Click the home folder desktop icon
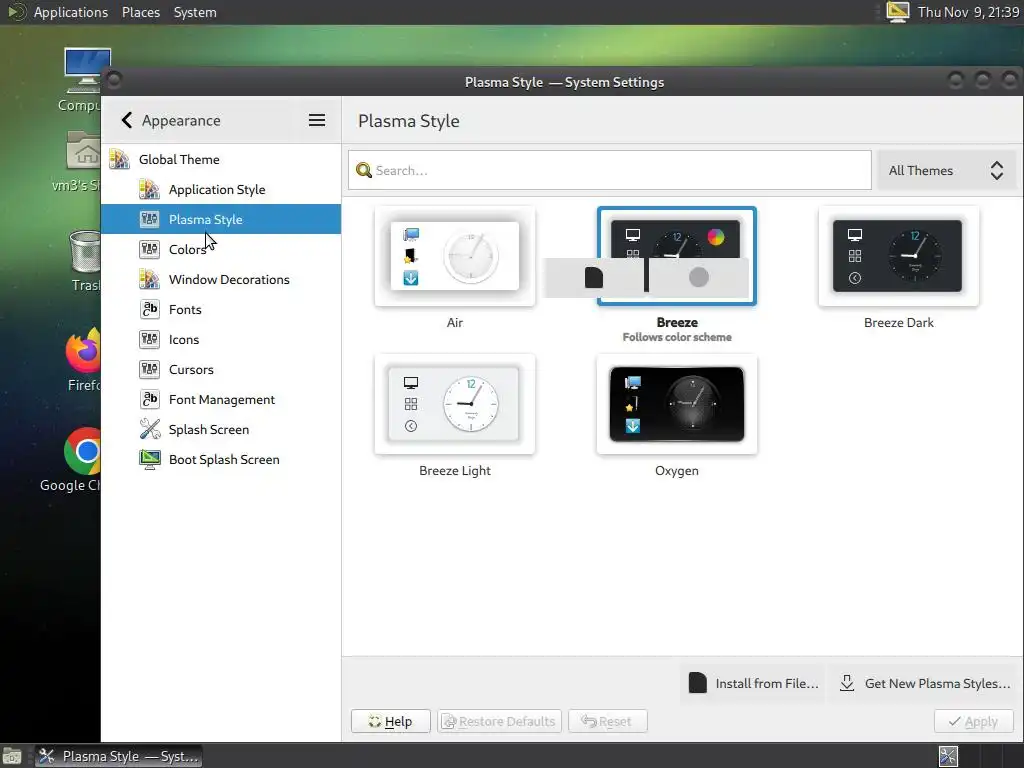Image resolution: width=1024 pixels, height=768 pixels. [84, 150]
